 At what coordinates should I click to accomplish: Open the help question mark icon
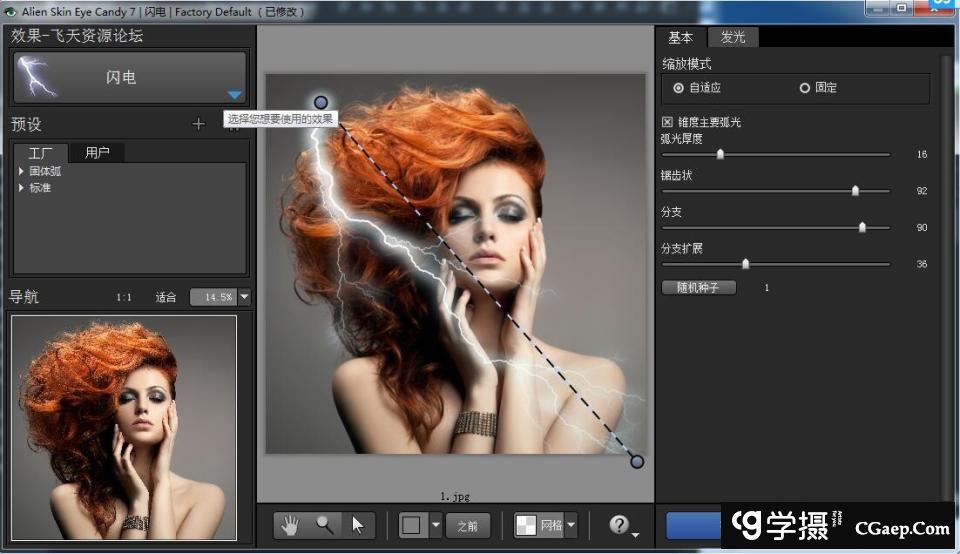click(x=619, y=525)
